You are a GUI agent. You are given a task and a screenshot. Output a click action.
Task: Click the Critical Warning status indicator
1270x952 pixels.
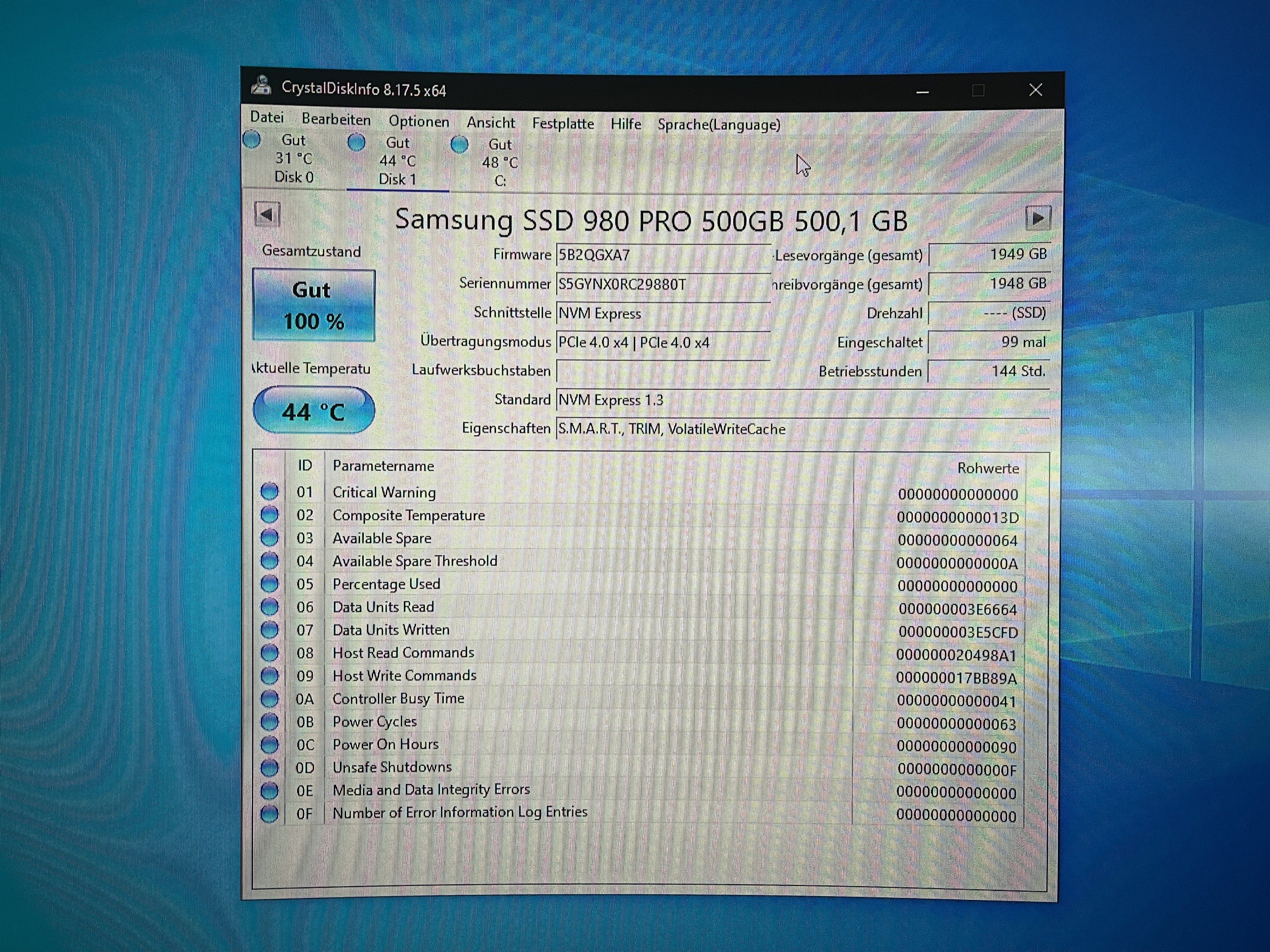point(269,491)
